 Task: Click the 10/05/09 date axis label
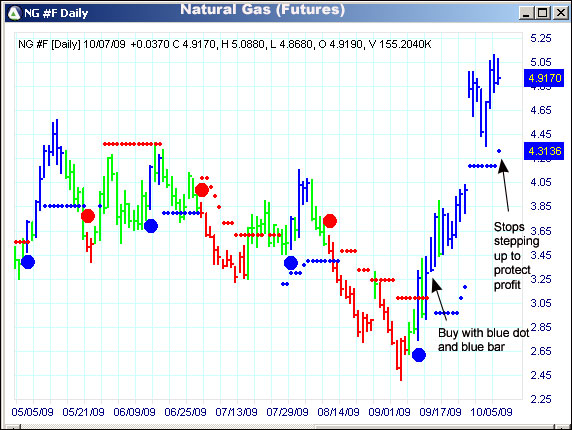tap(491, 412)
